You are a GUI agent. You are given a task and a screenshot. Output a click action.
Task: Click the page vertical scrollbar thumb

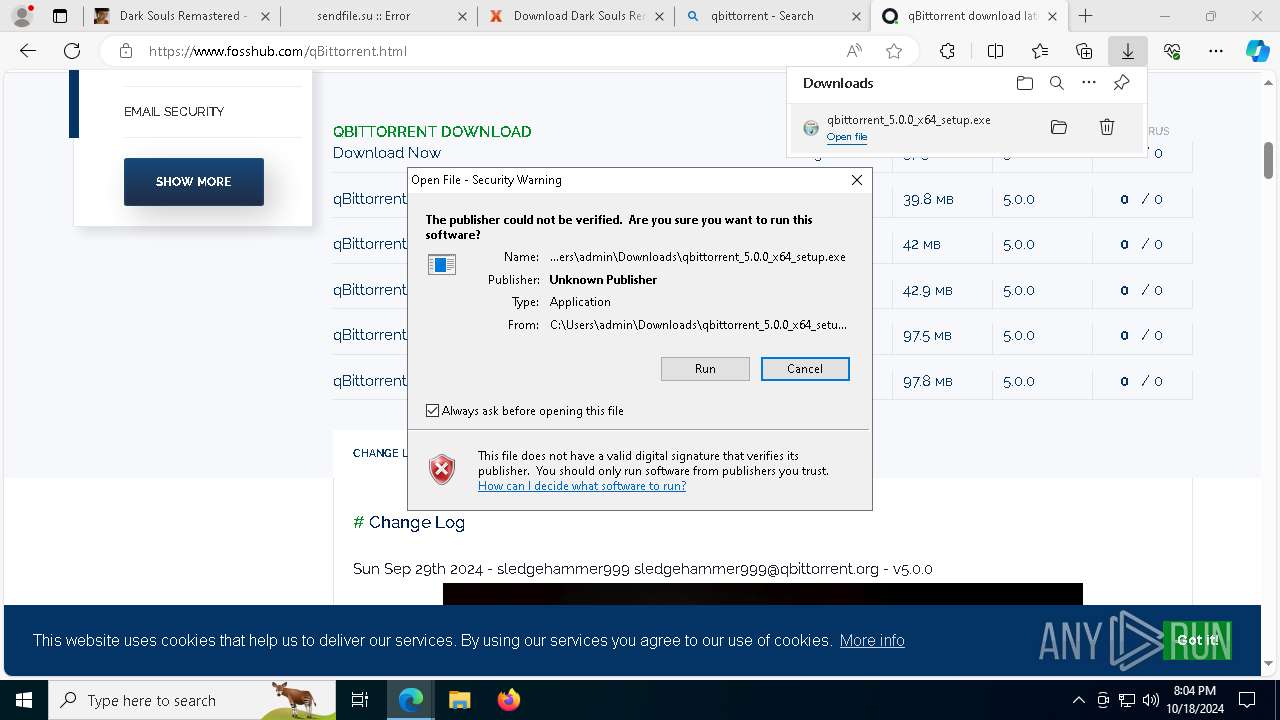[1268, 160]
